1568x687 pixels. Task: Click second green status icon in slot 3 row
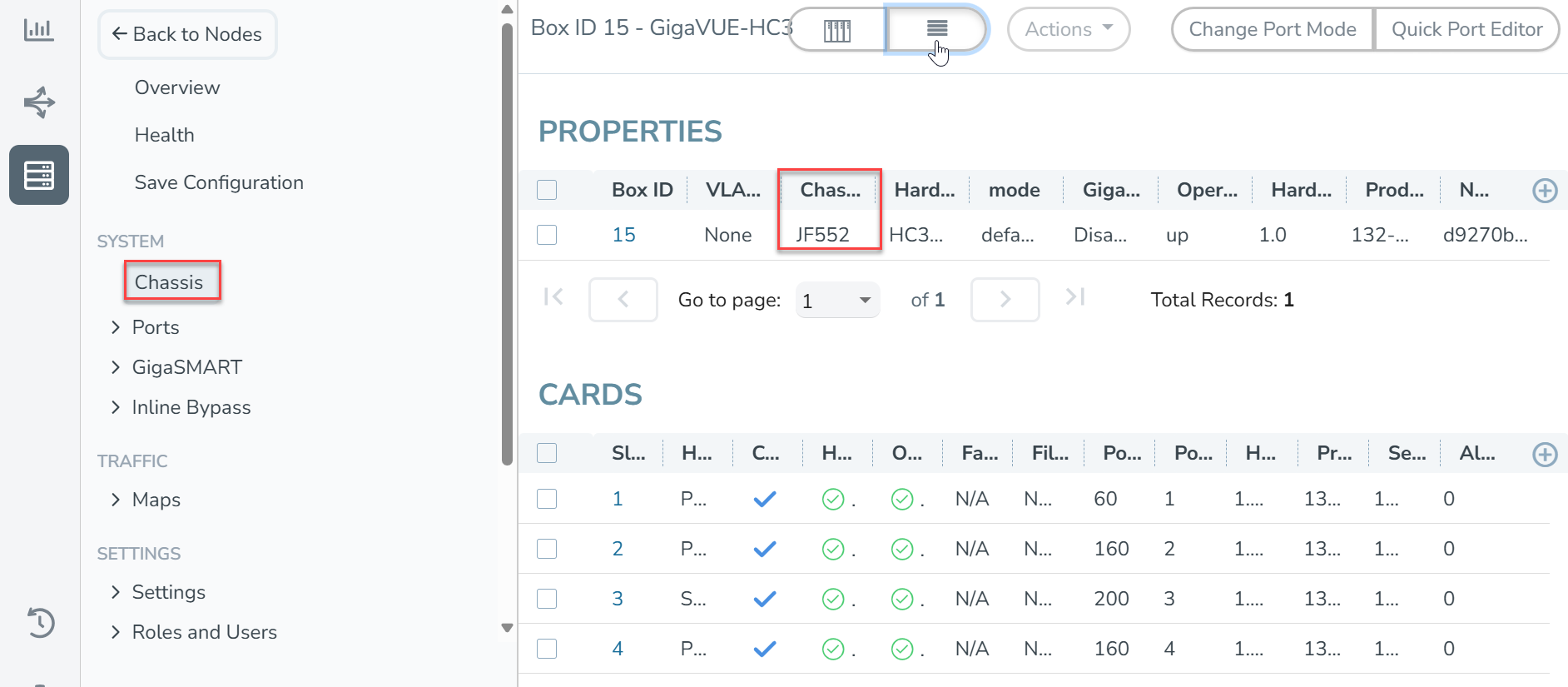coord(902,599)
